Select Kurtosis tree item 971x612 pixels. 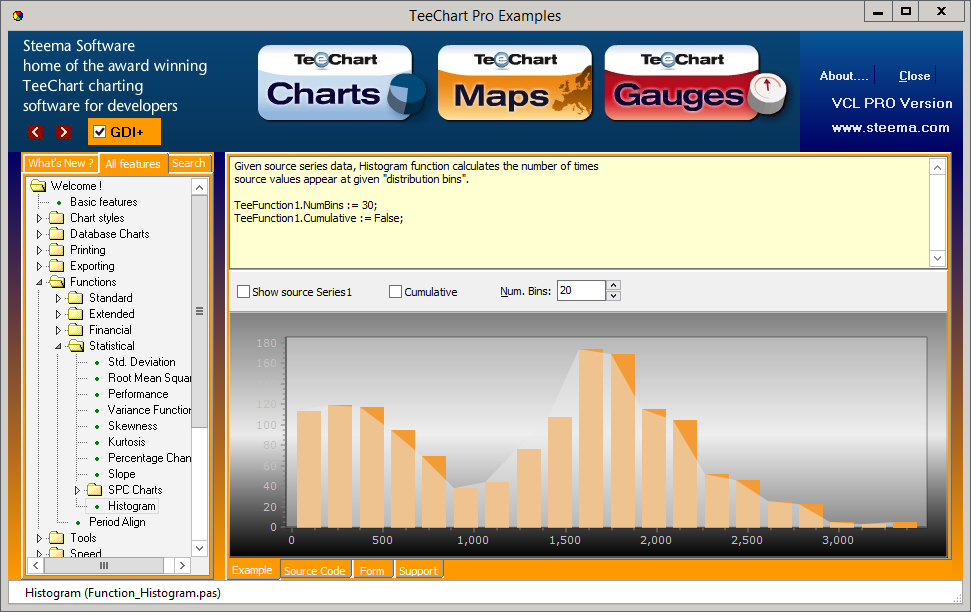tap(126, 442)
